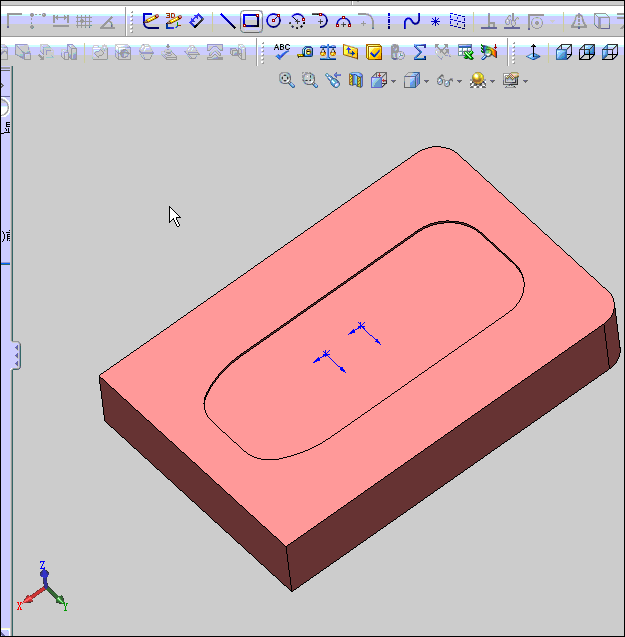Viewport: 625px width, 637px height.
Task: Collapse the left panel via the splitter handle
Action: coord(16,355)
